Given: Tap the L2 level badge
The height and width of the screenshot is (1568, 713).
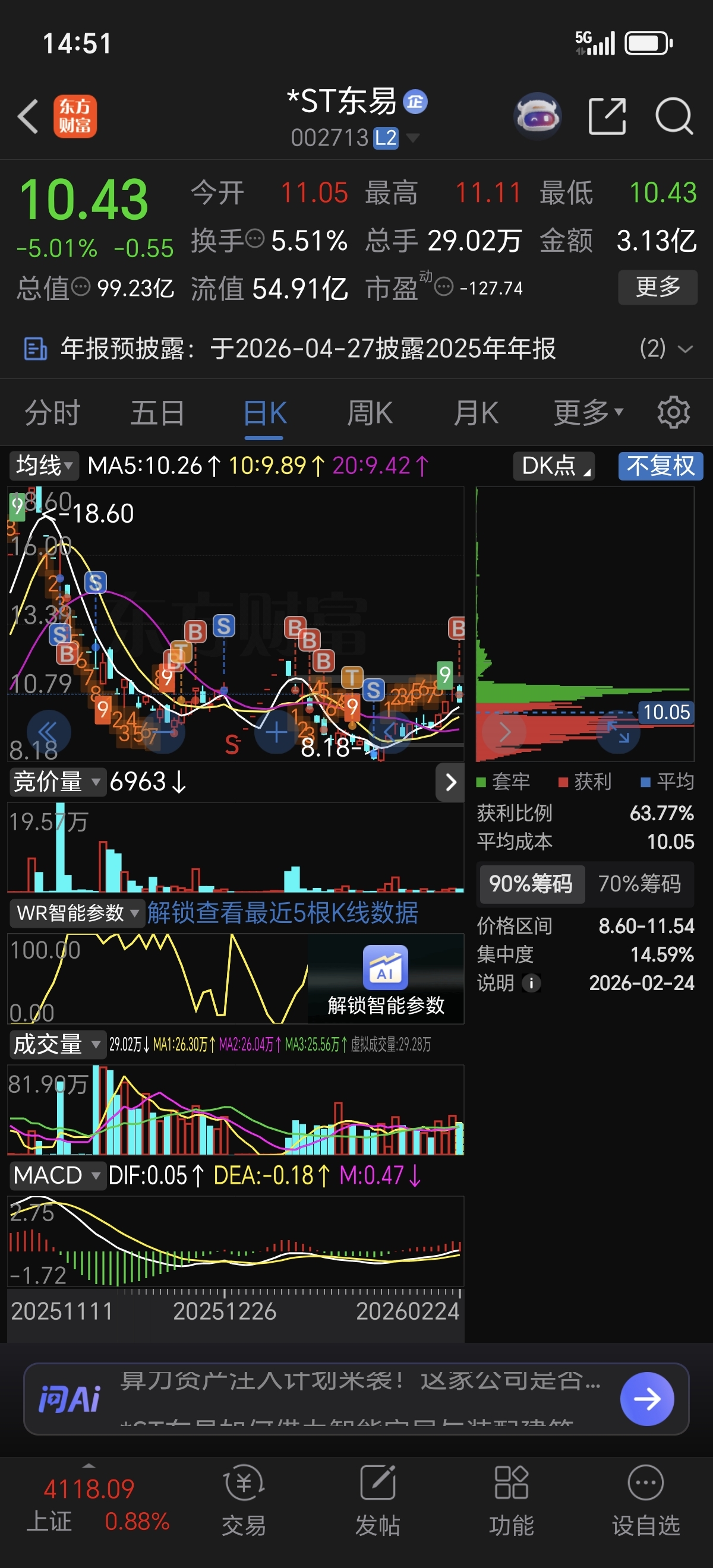Looking at the screenshot, I should pyautogui.click(x=386, y=138).
